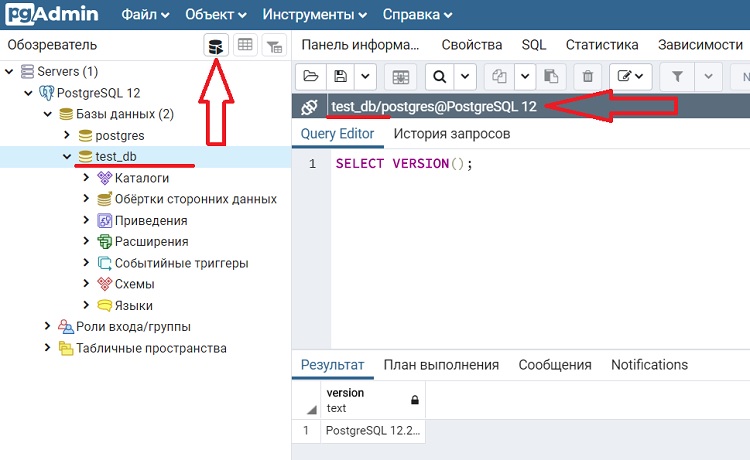Click the Open File folder icon

[311, 76]
